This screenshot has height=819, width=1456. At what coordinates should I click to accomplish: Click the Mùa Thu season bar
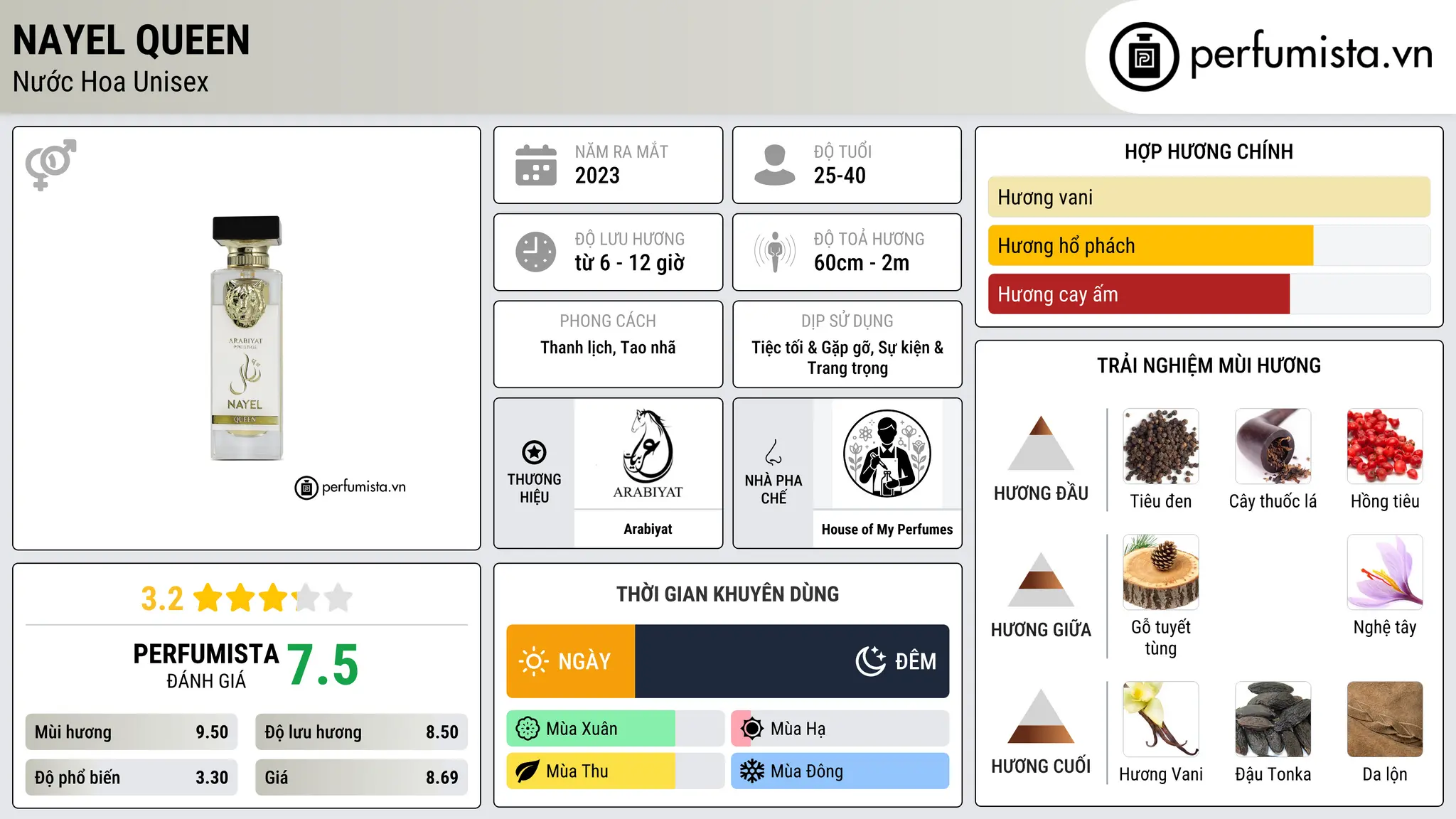click(x=616, y=771)
